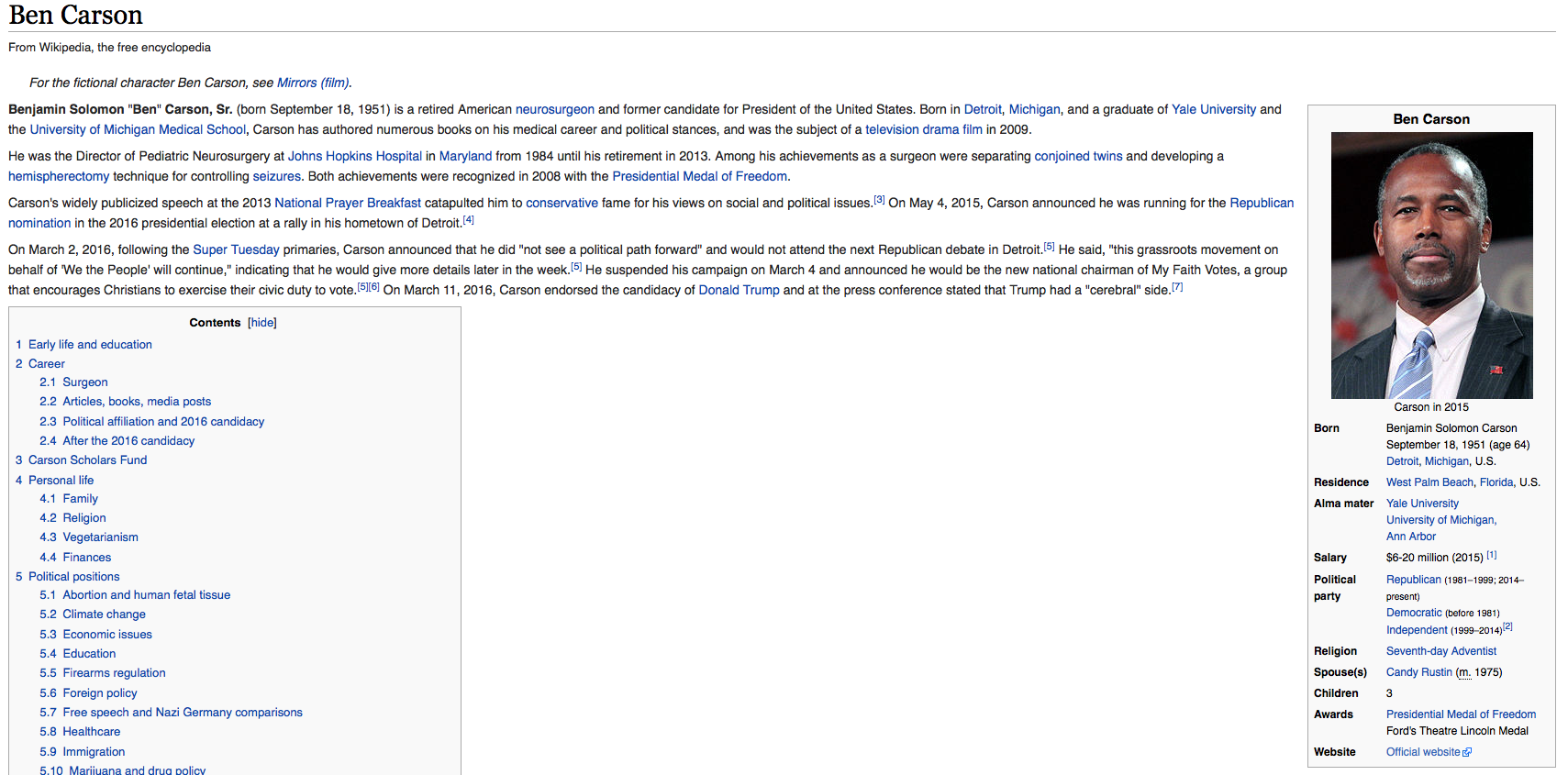Jump to the Surgeon subsection
Viewport: 1568px width, 775px height.
pyautogui.click(x=85, y=382)
